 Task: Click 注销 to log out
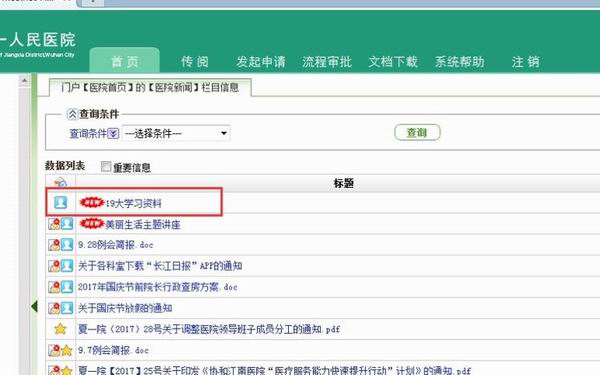click(525, 62)
